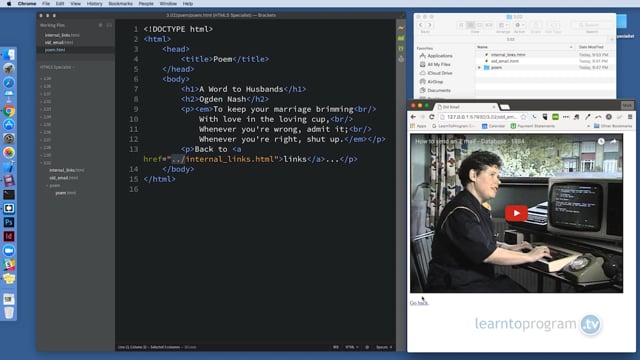Open LearnToProgram bookmark
The image size is (640, 360).
(x=454, y=126)
